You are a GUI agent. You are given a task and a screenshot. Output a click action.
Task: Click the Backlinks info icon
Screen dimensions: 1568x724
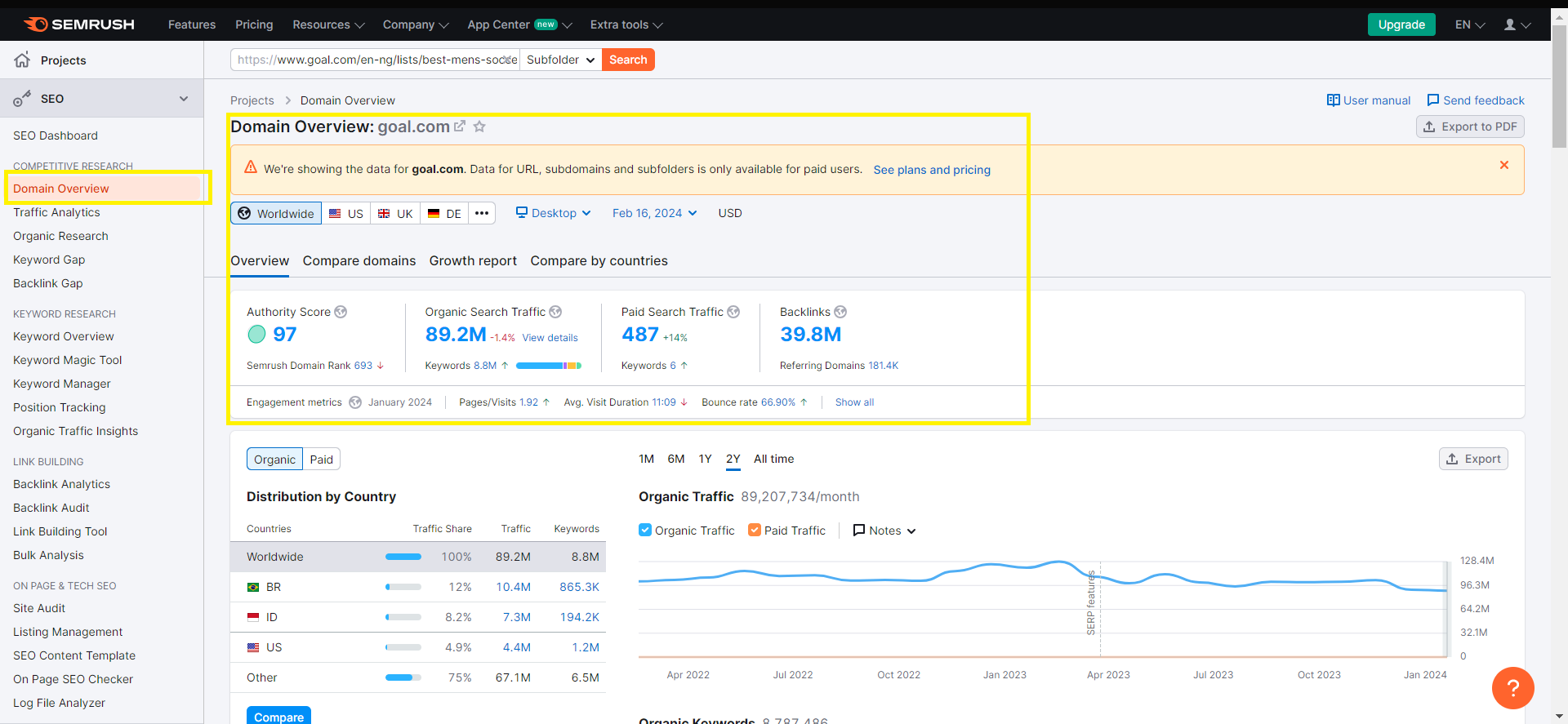click(x=840, y=312)
